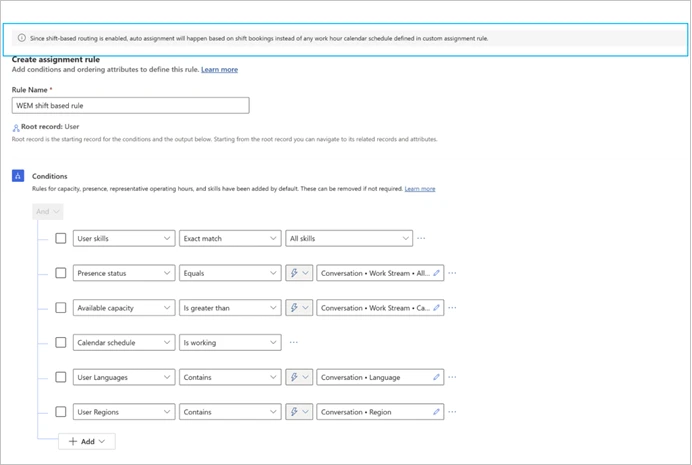Screen dimensions: 692x465
Task: Expand the Is working operator dropdown
Action: tap(230, 342)
